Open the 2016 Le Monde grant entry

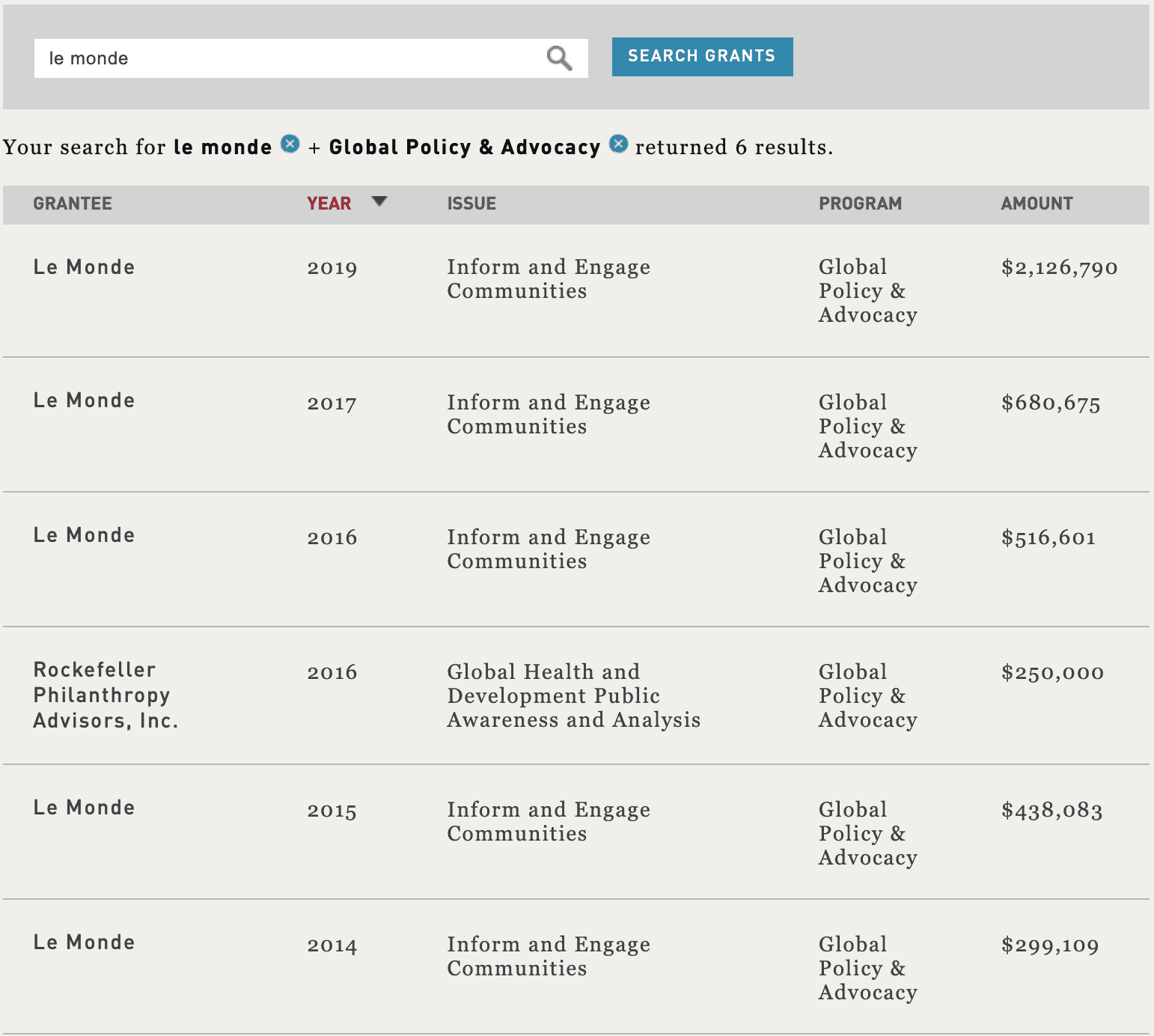84,535
